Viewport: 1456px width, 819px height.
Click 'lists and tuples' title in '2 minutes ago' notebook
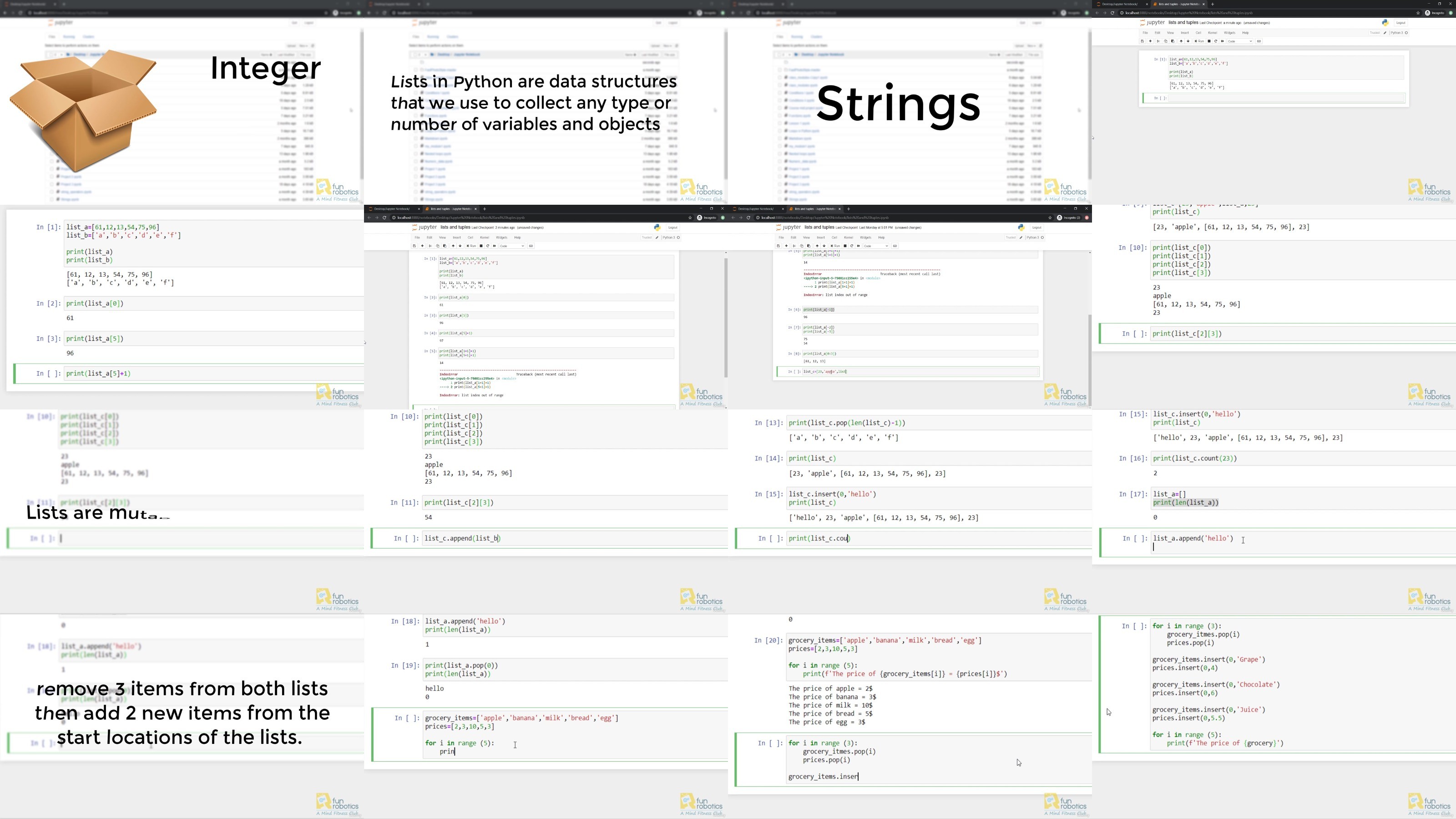pyautogui.click(x=455, y=227)
